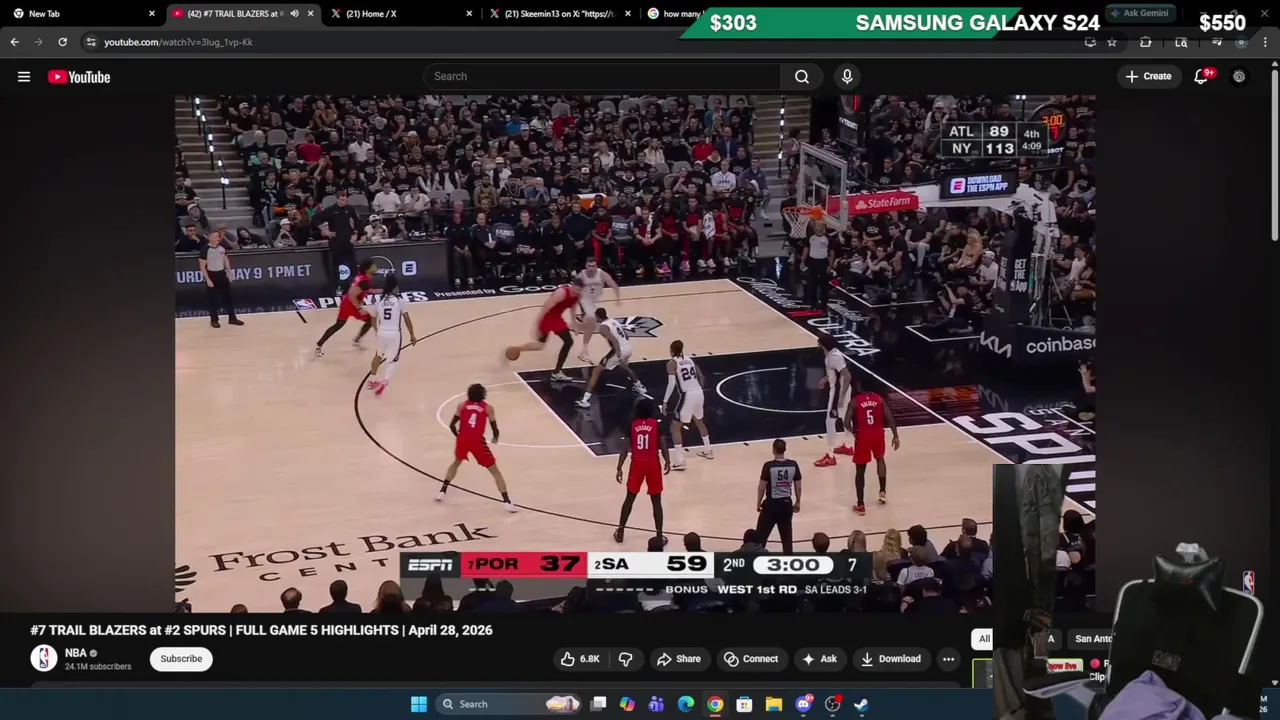Play or pause the basketball video

(x=635, y=353)
